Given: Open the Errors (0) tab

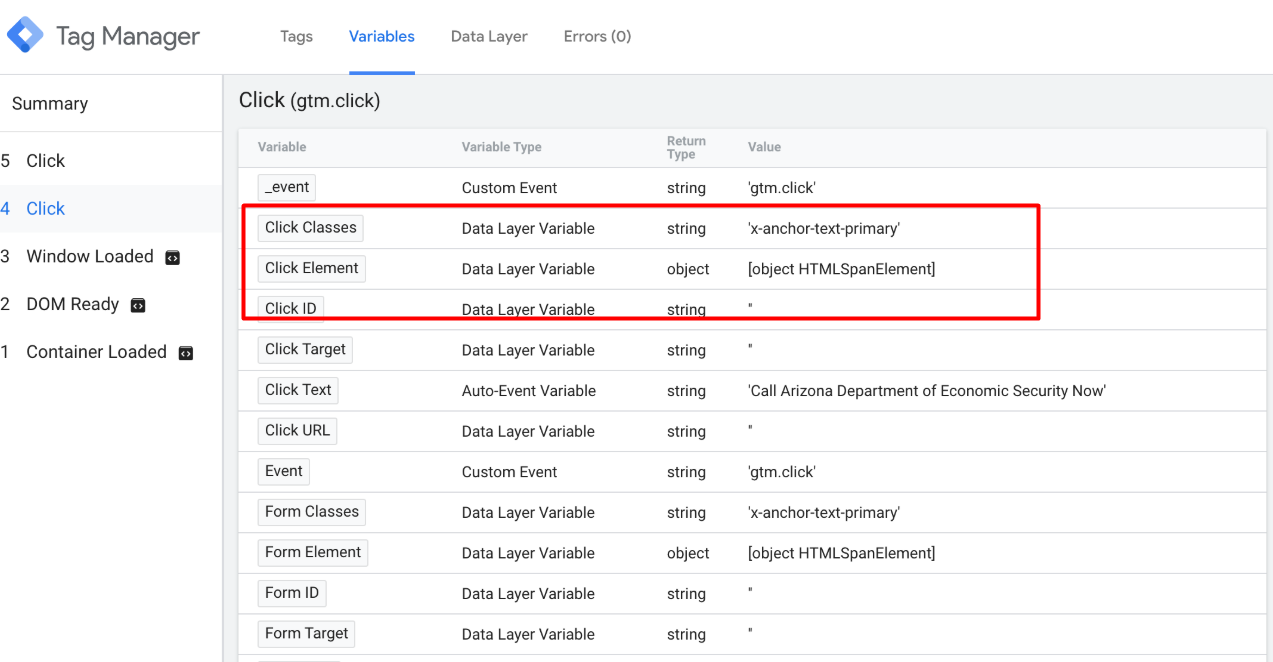Looking at the screenshot, I should tap(597, 36).
